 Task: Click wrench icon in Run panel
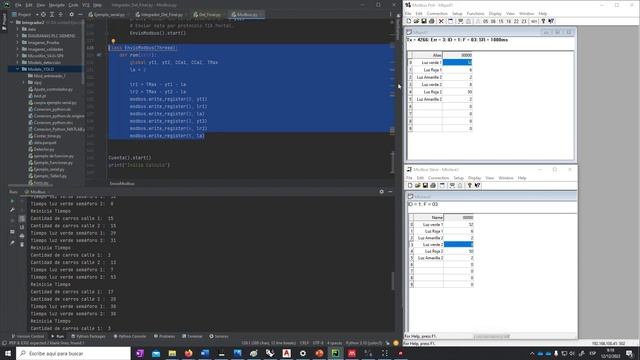12,210
